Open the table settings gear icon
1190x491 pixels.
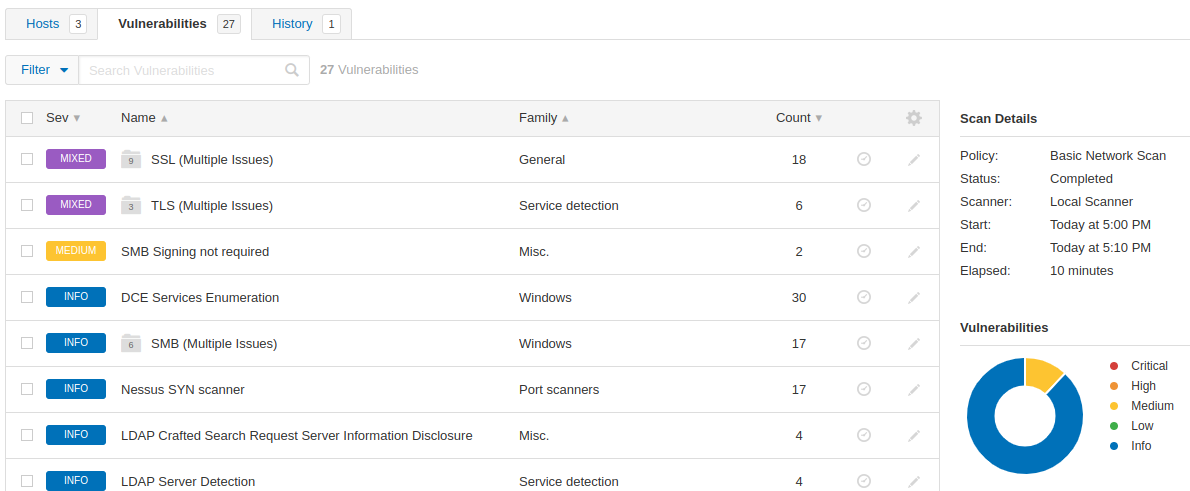coord(914,118)
